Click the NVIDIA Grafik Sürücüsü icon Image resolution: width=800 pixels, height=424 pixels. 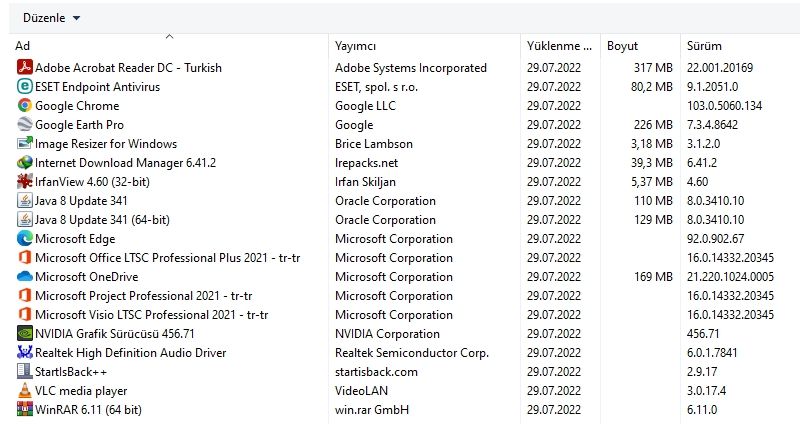[x=25, y=334]
